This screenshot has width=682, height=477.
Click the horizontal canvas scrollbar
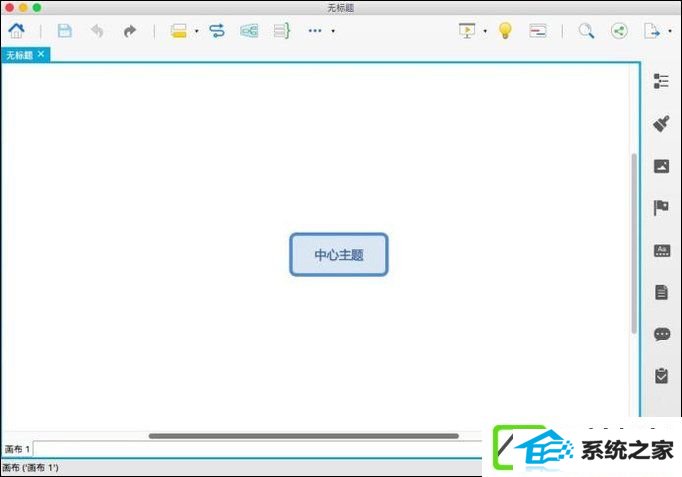pos(304,436)
